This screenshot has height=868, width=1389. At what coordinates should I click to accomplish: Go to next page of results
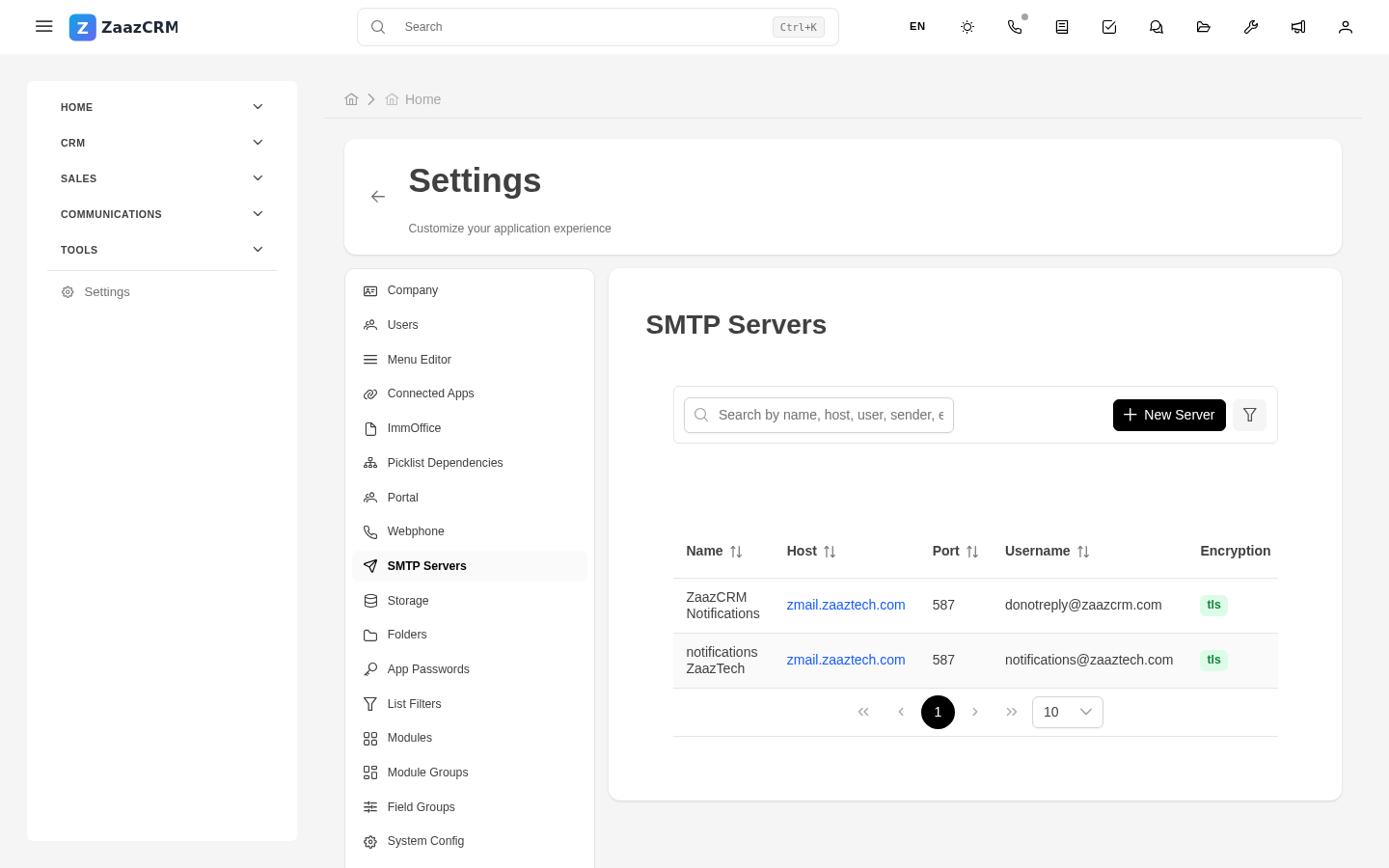pyautogui.click(x=975, y=712)
